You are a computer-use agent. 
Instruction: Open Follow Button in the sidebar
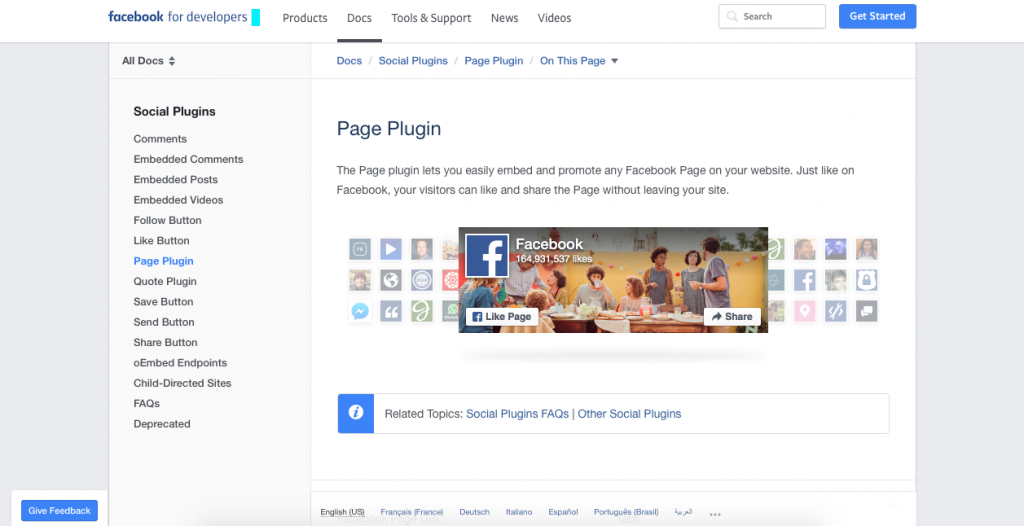[x=167, y=220]
